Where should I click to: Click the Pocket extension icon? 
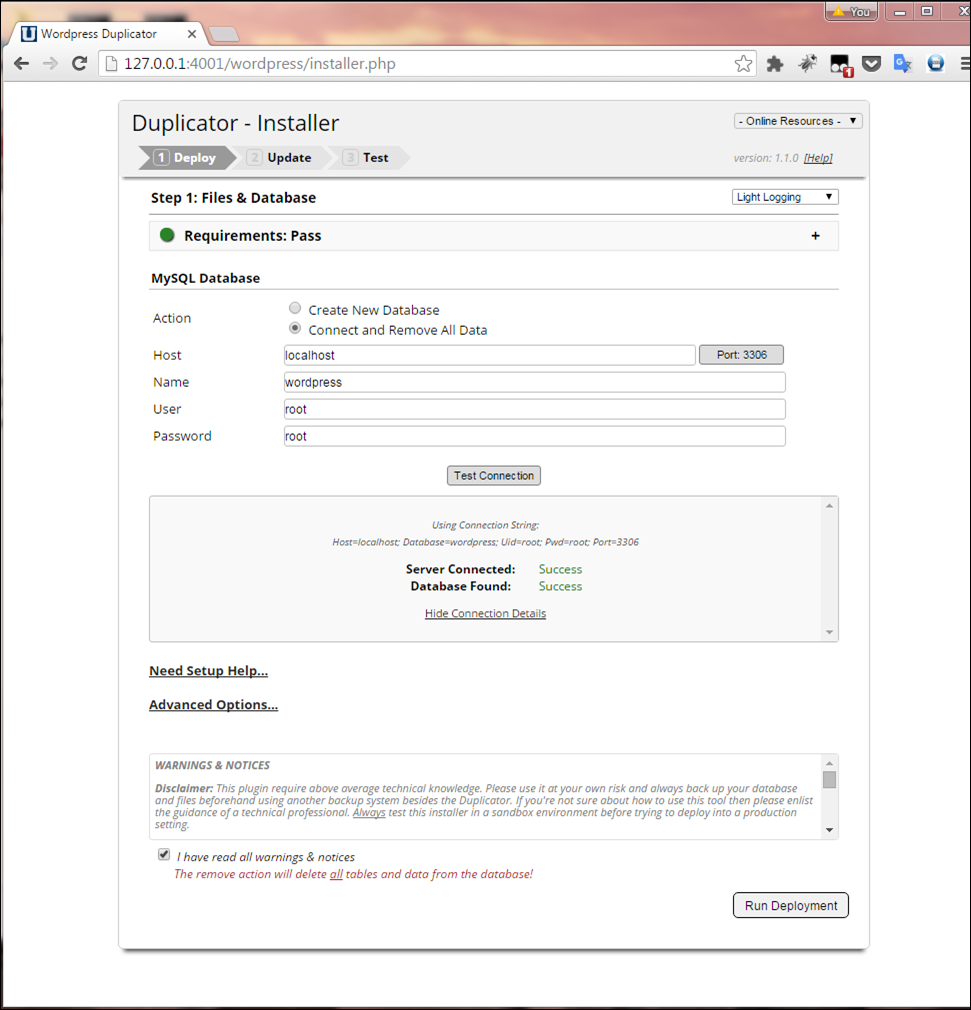tap(871, 63)
